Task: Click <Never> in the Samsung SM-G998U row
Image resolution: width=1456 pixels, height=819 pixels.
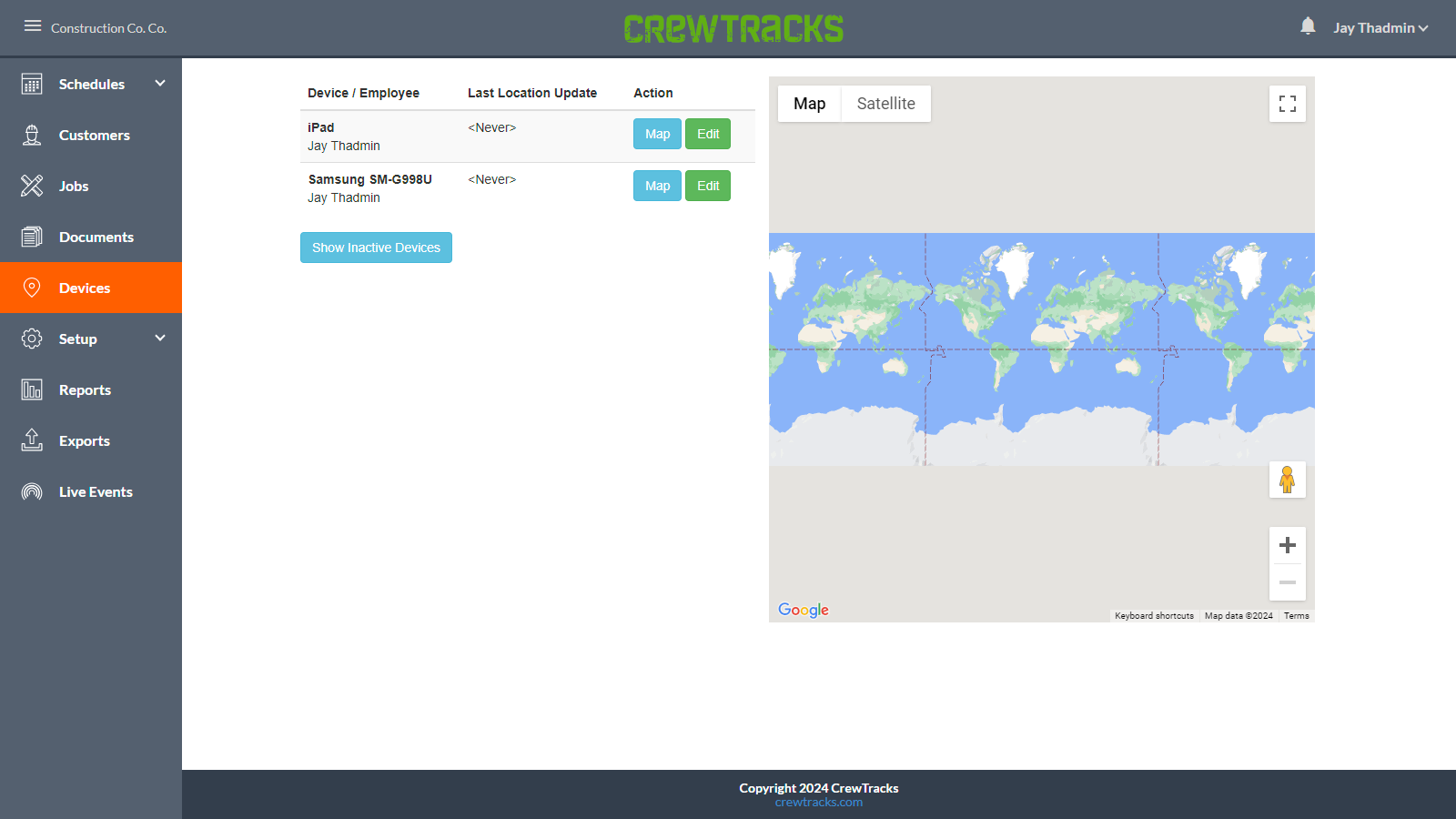Action: (491, 179)
